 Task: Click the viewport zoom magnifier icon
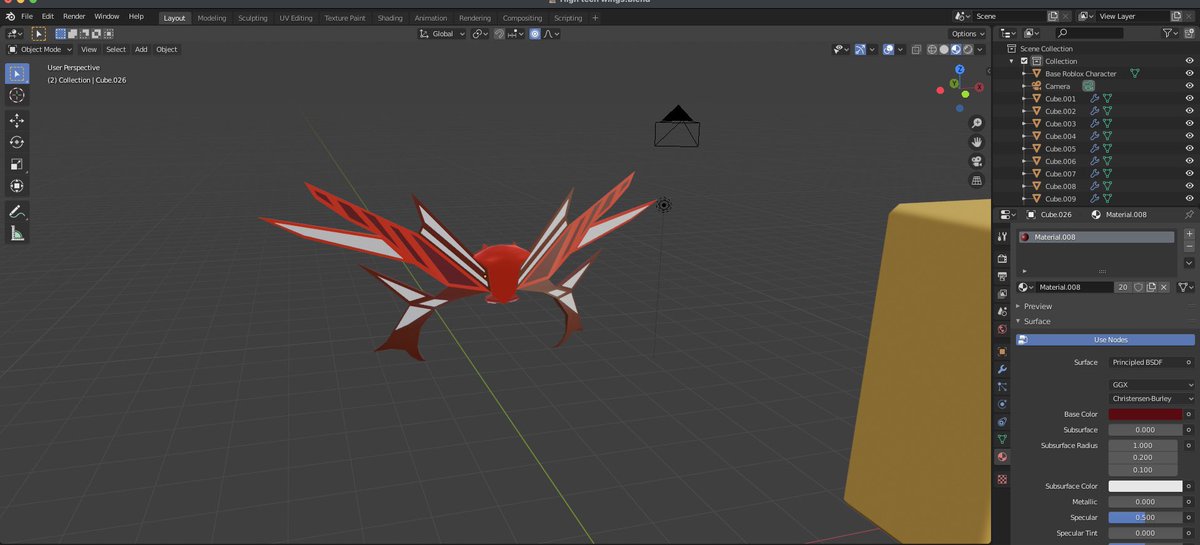click(977, 123)
